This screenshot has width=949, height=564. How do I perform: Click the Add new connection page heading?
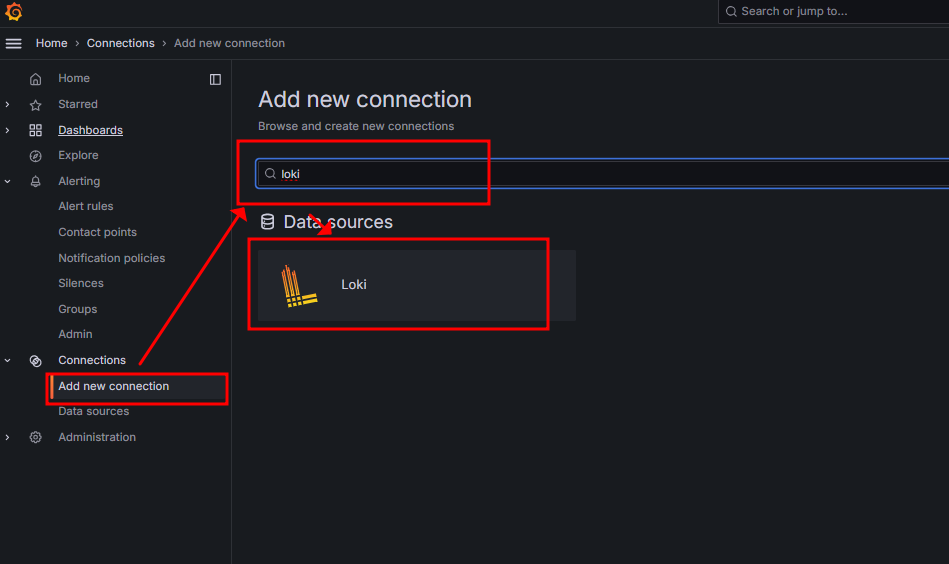[365, 100]
